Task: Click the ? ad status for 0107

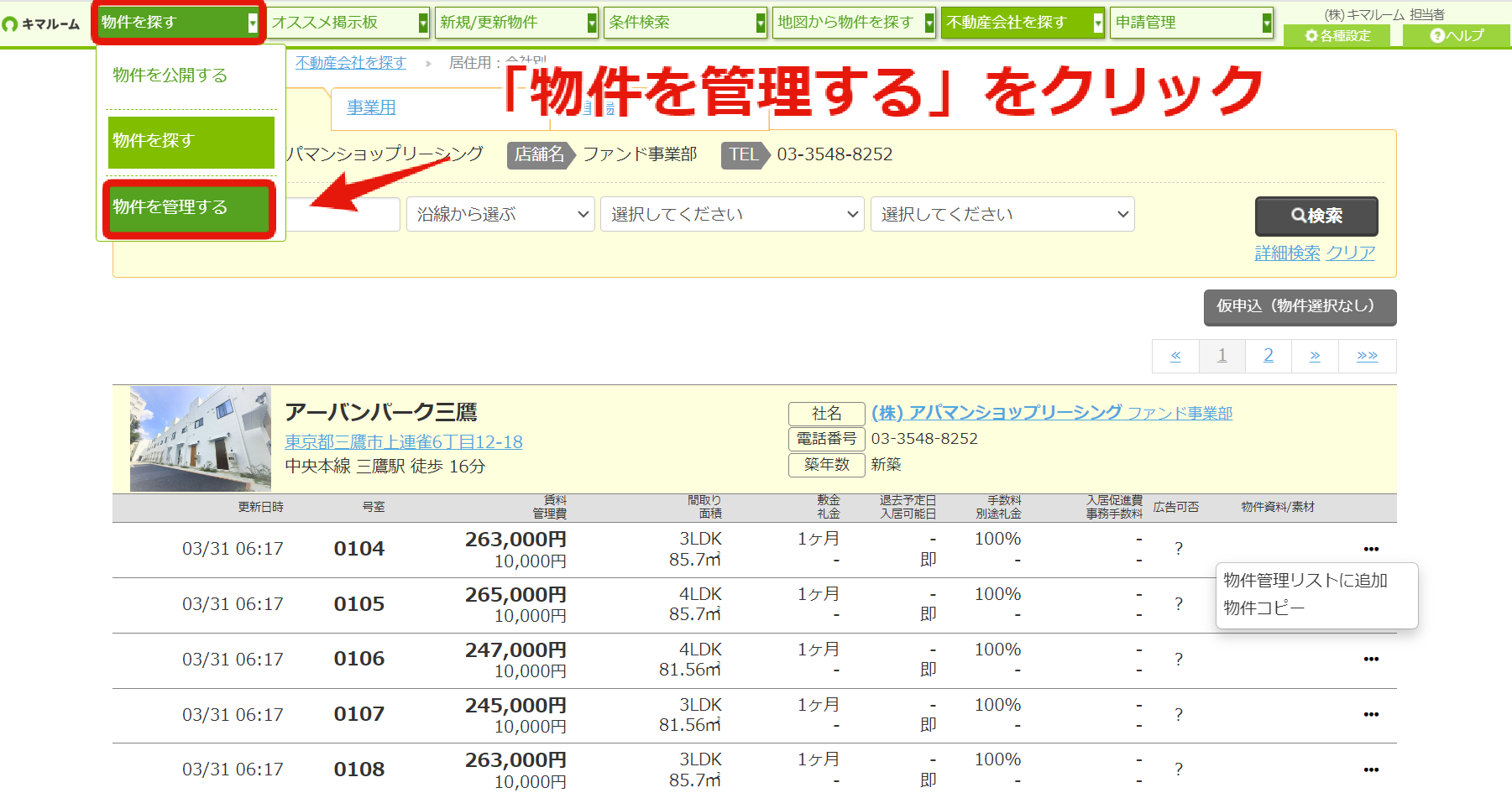Action: pos(1179,715)
